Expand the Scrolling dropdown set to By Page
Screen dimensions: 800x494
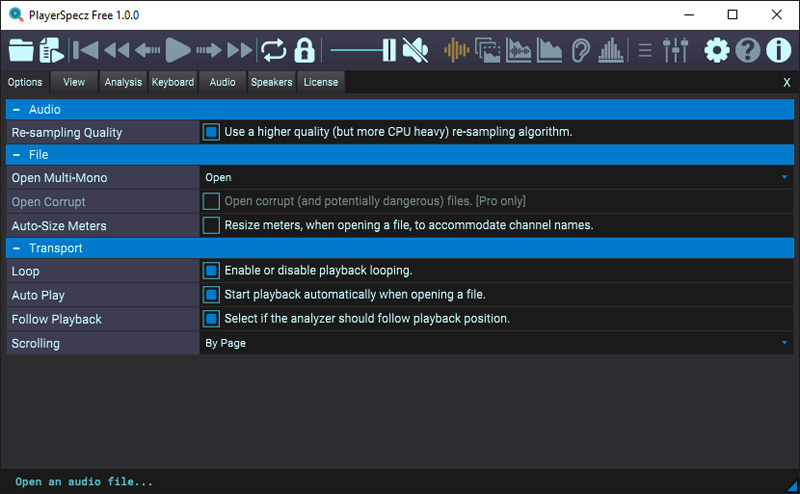click(x=496, y=343)
